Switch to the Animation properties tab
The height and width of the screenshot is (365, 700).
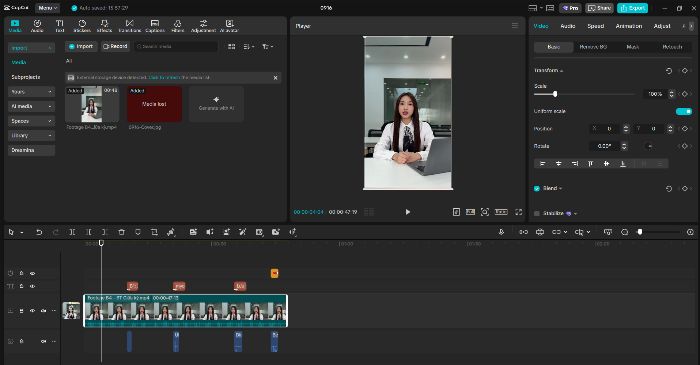tap(629, 26)
